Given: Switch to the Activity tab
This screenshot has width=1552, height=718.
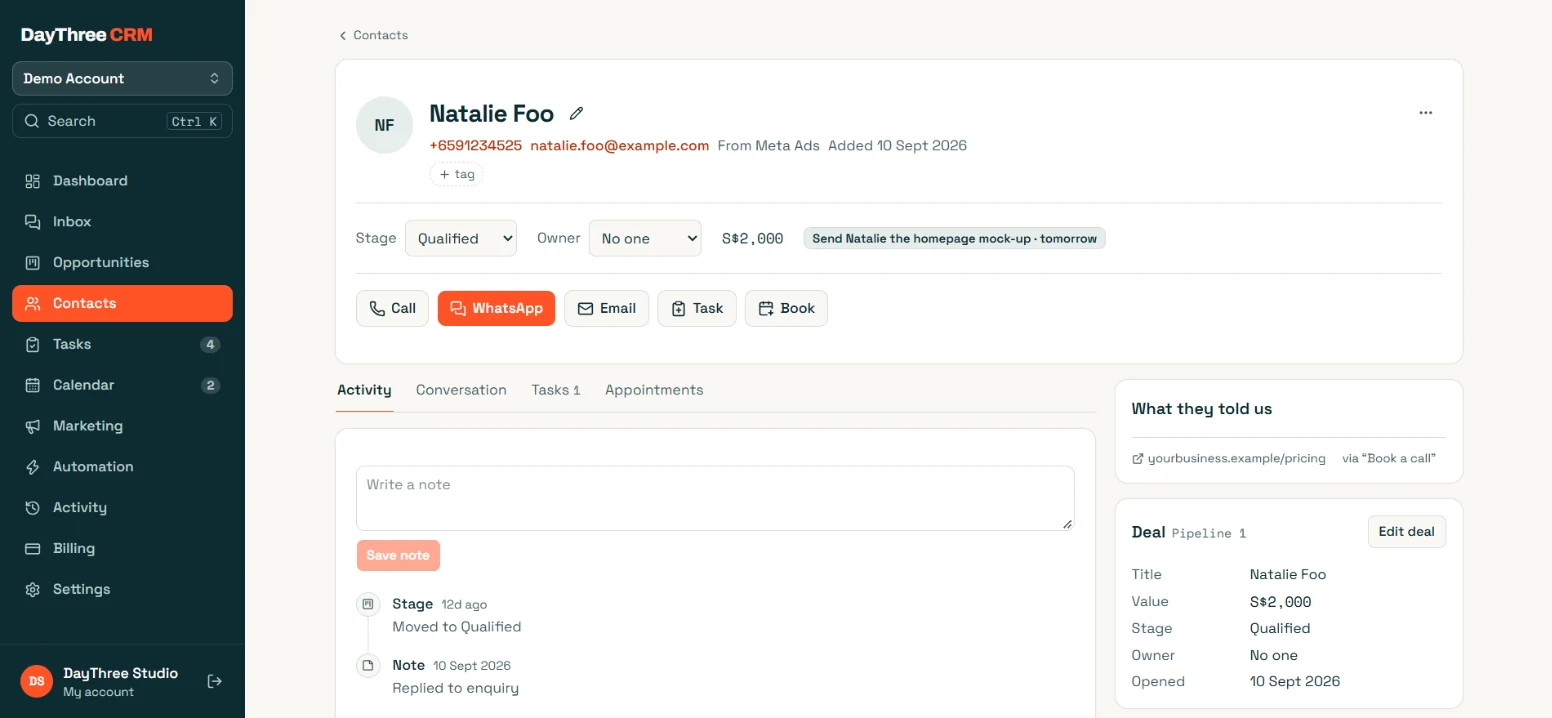Looking at the screenshot, I should pyautogui.click(x=364, y=390).
